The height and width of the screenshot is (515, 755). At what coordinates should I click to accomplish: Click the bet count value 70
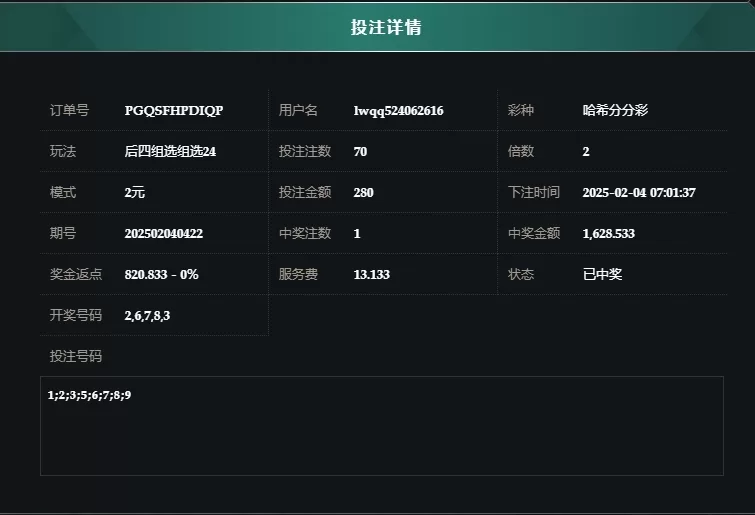coord(360,152)
